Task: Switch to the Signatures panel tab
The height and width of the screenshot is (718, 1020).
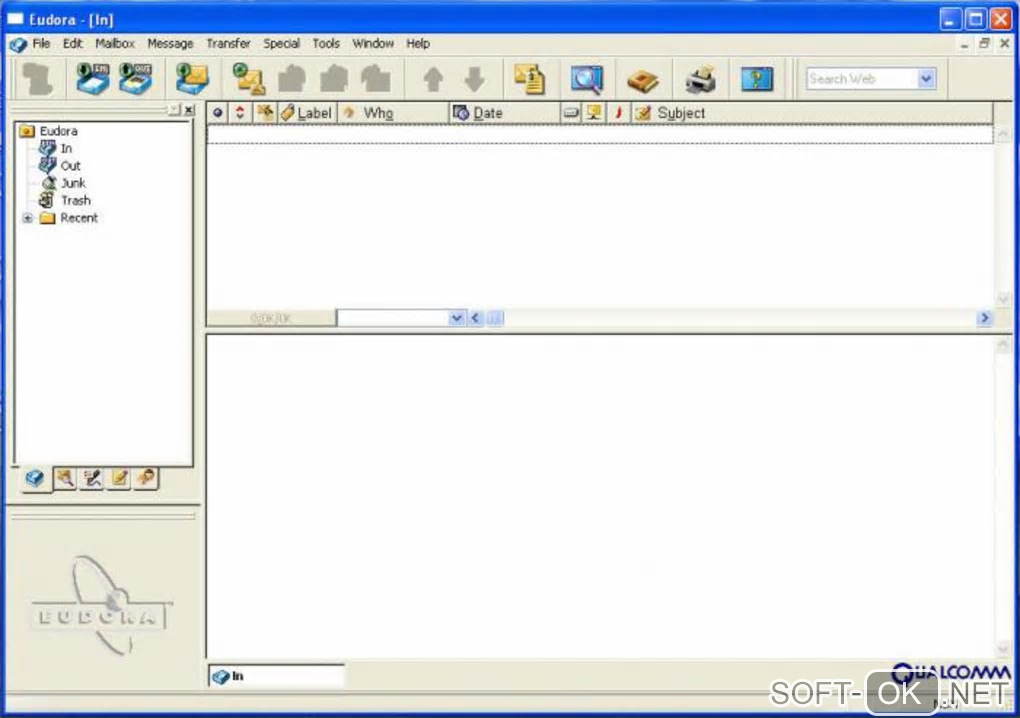Action: [x=92, y=479]
